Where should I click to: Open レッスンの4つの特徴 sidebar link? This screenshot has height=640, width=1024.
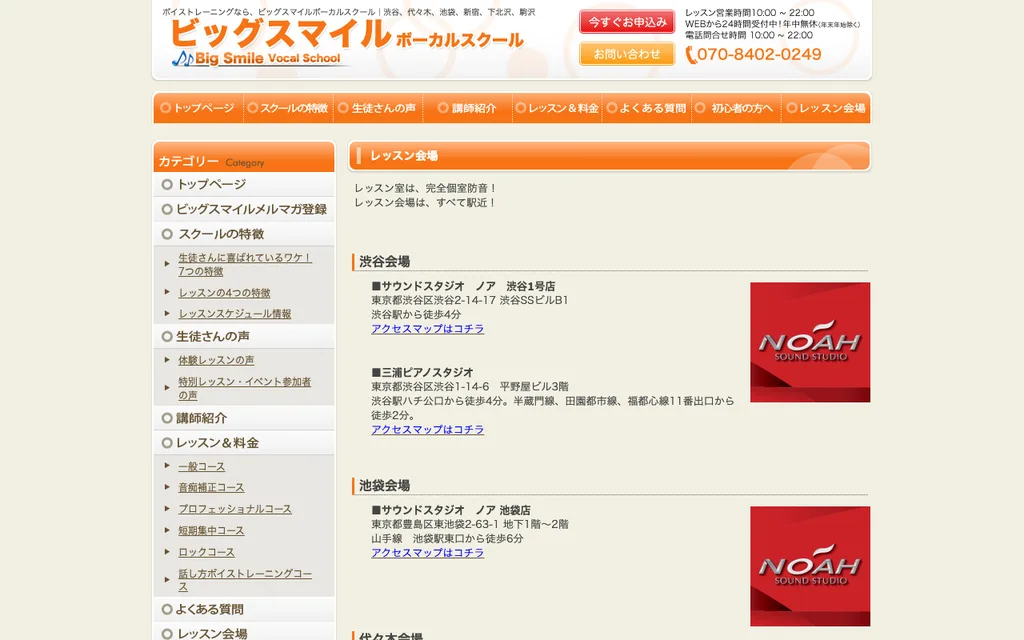(224, 293)
